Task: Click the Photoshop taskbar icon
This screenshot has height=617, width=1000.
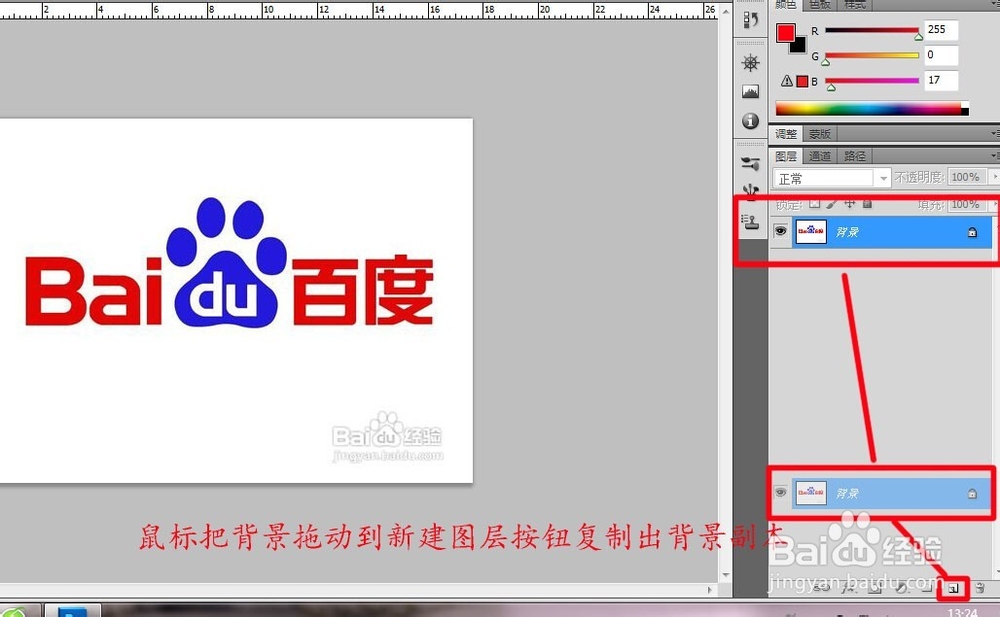Action: pyautogui.click(x=73, y=611)
